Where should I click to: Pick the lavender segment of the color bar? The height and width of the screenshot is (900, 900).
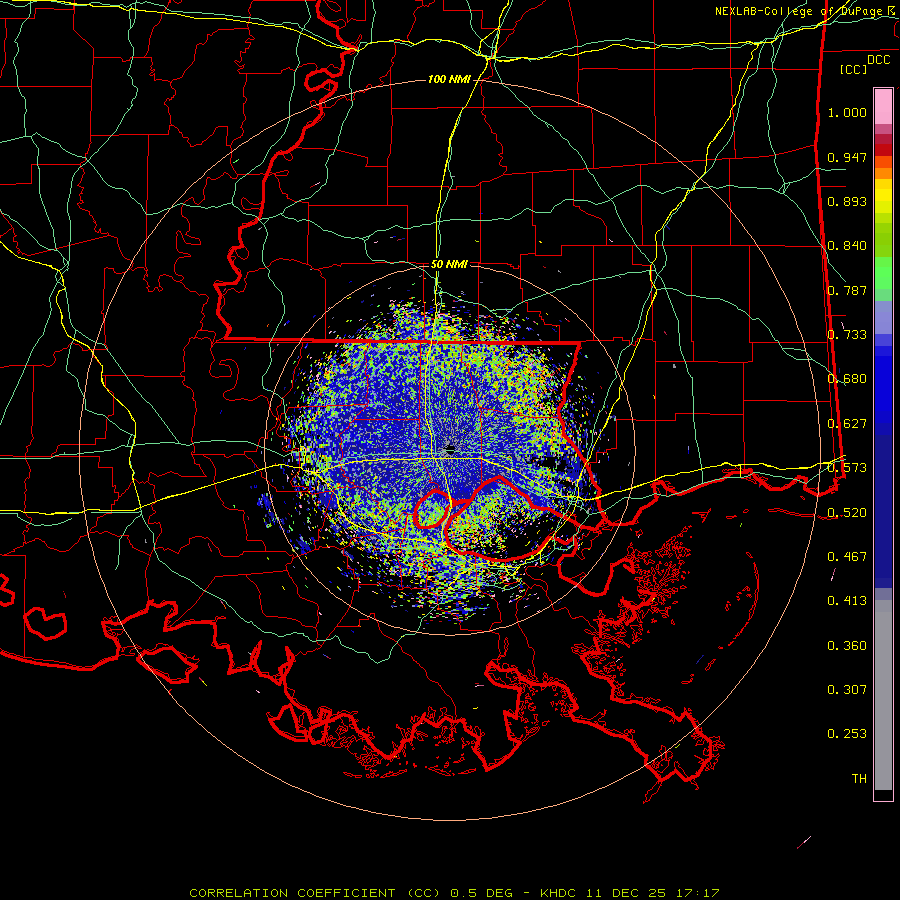coord(883,317)
